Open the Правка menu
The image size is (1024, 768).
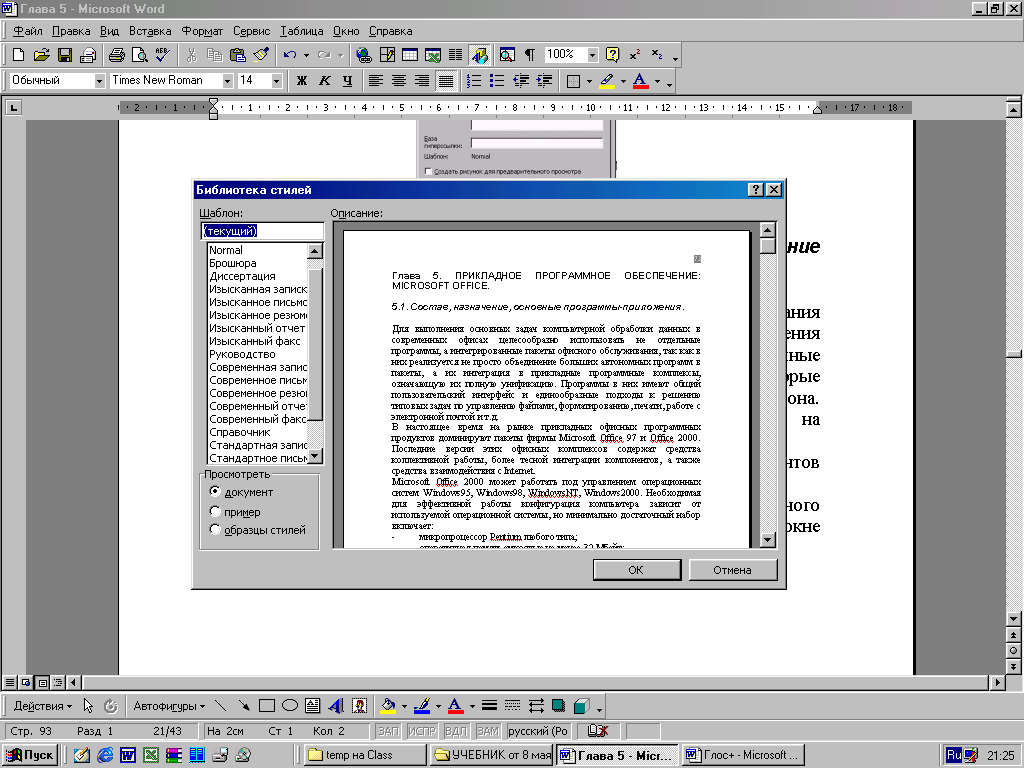(71, 31)
